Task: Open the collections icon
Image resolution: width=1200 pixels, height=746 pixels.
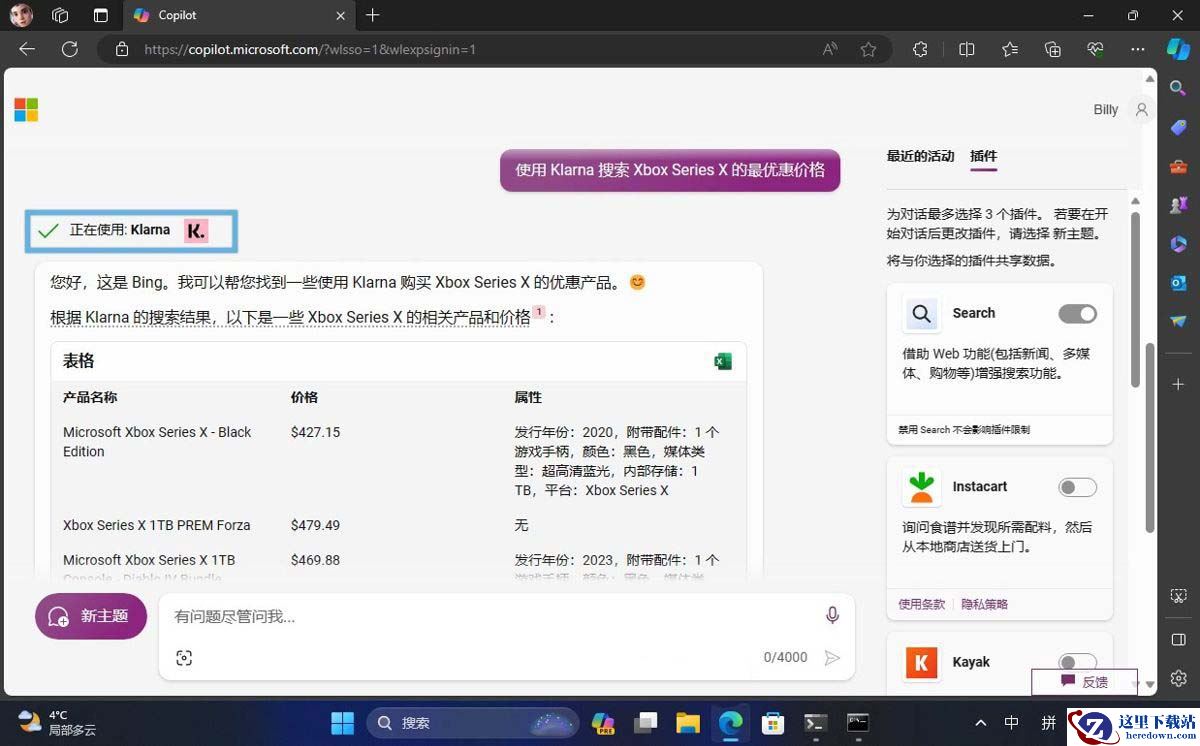Action: click(1052, 49)
